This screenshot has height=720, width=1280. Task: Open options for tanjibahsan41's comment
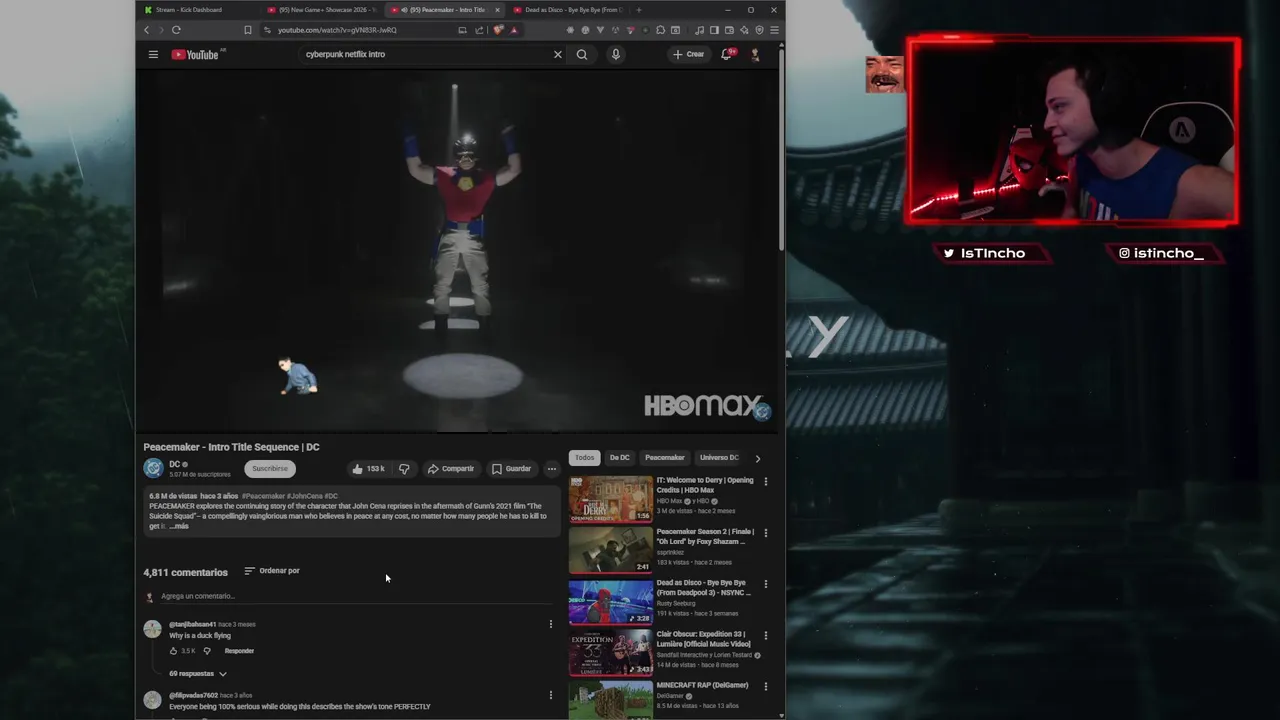[550, 624]
